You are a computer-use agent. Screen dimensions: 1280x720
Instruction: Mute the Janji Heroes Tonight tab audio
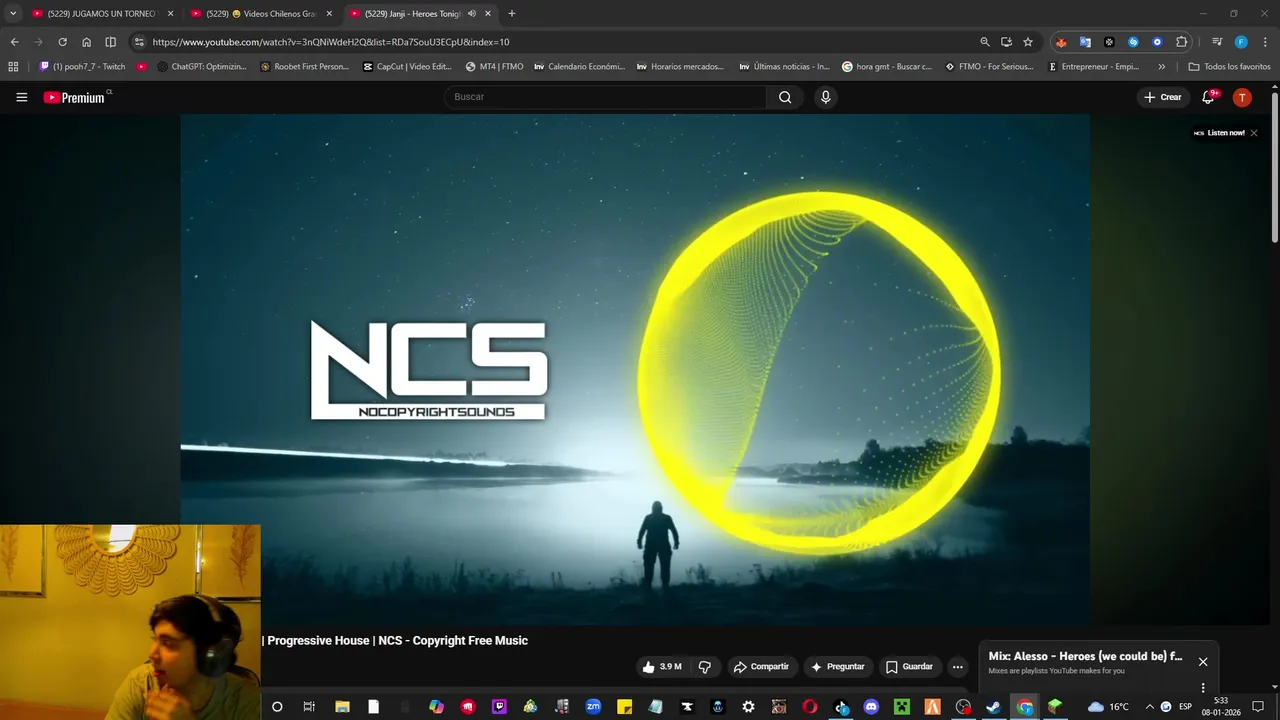472,14
